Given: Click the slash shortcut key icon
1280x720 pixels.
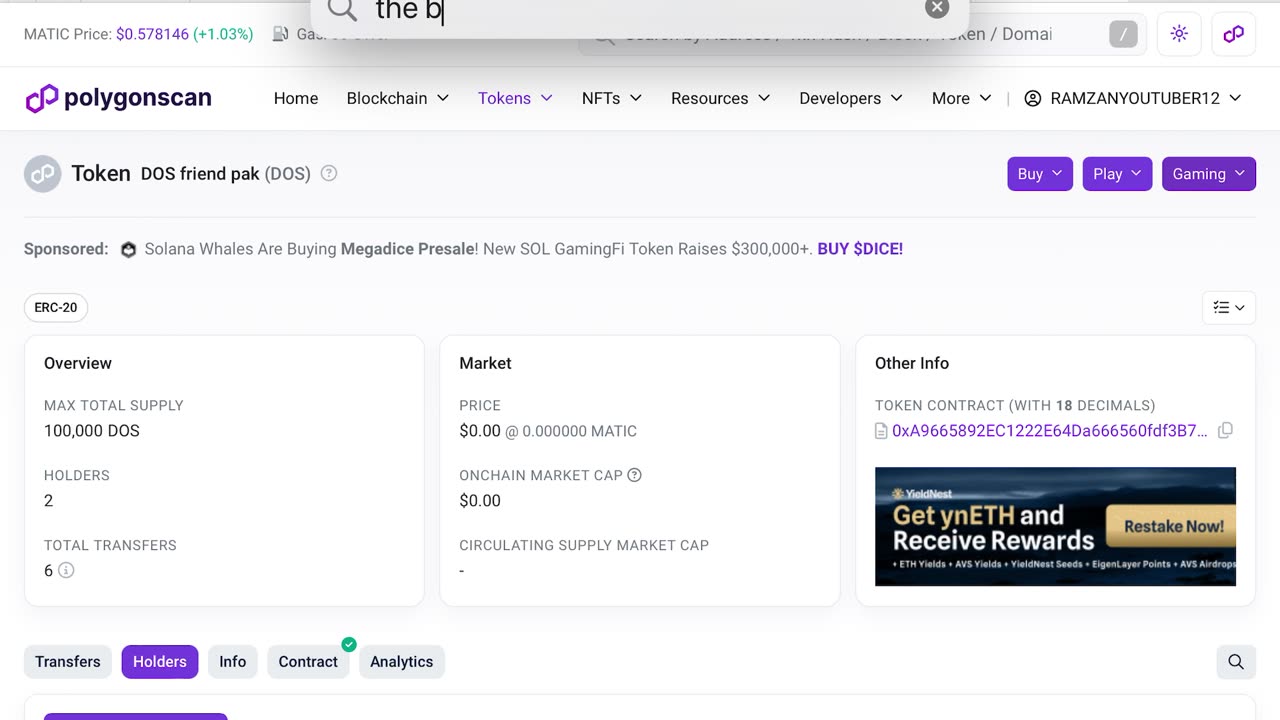Looking at the screenshot, I should [1123, 34].
